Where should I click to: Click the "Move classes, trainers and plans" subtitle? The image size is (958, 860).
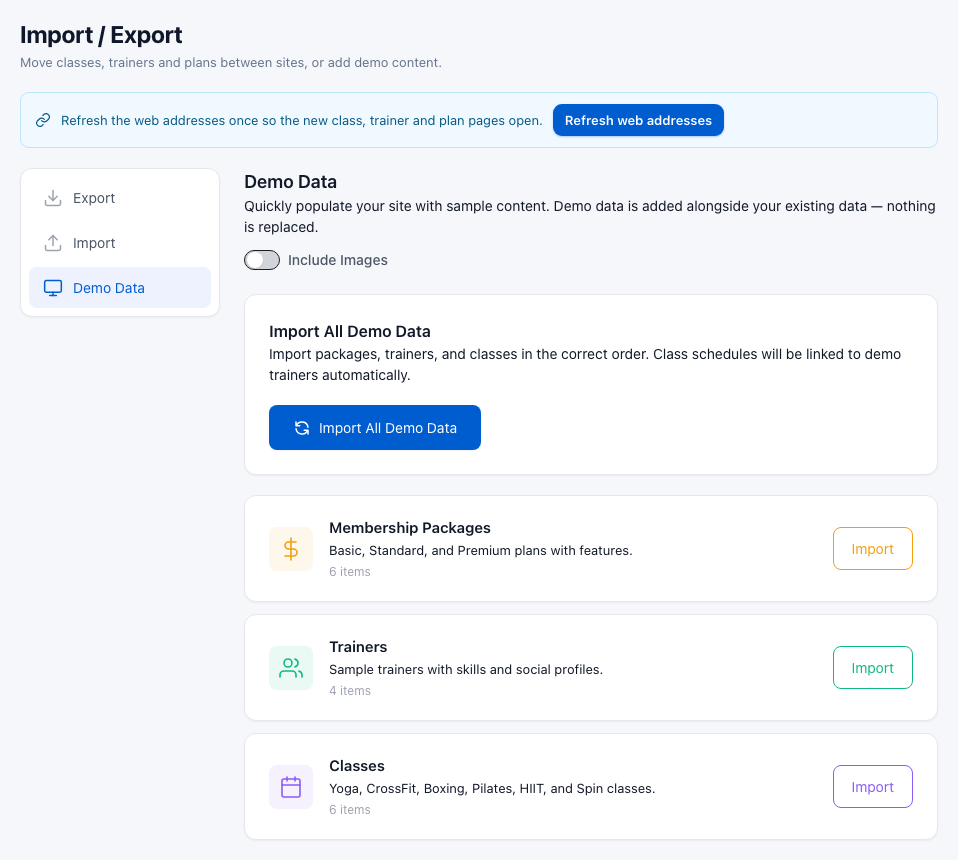click(231, 62)
